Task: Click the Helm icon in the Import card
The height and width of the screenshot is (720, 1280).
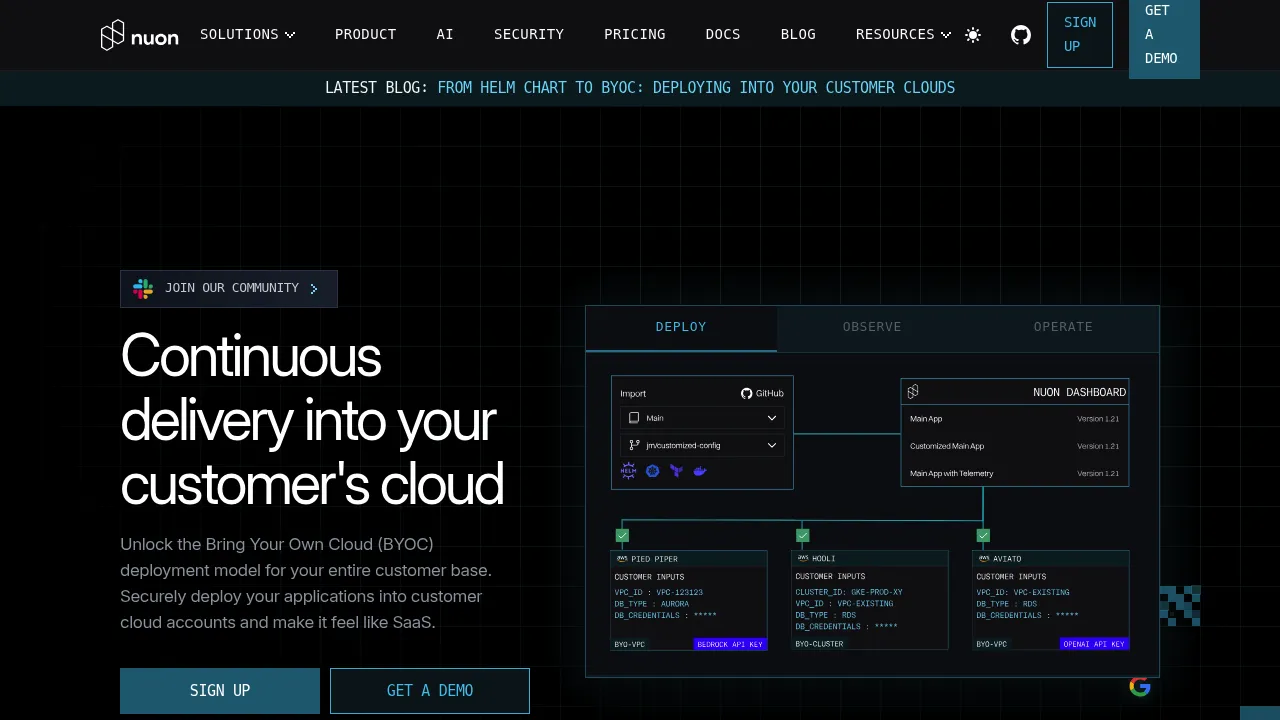Action: click(628, 471)
